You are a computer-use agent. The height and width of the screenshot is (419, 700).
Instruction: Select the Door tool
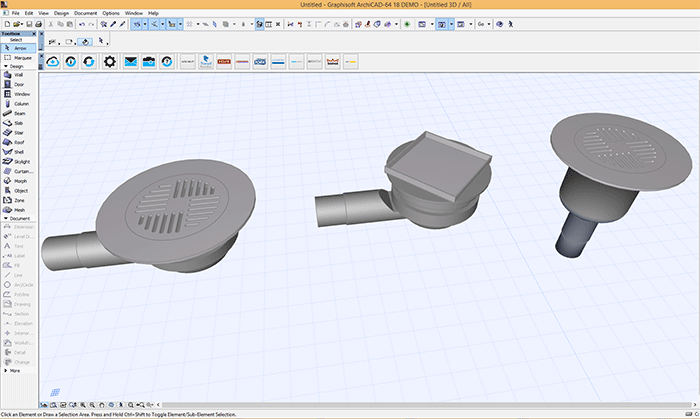(x=18, y=84)
